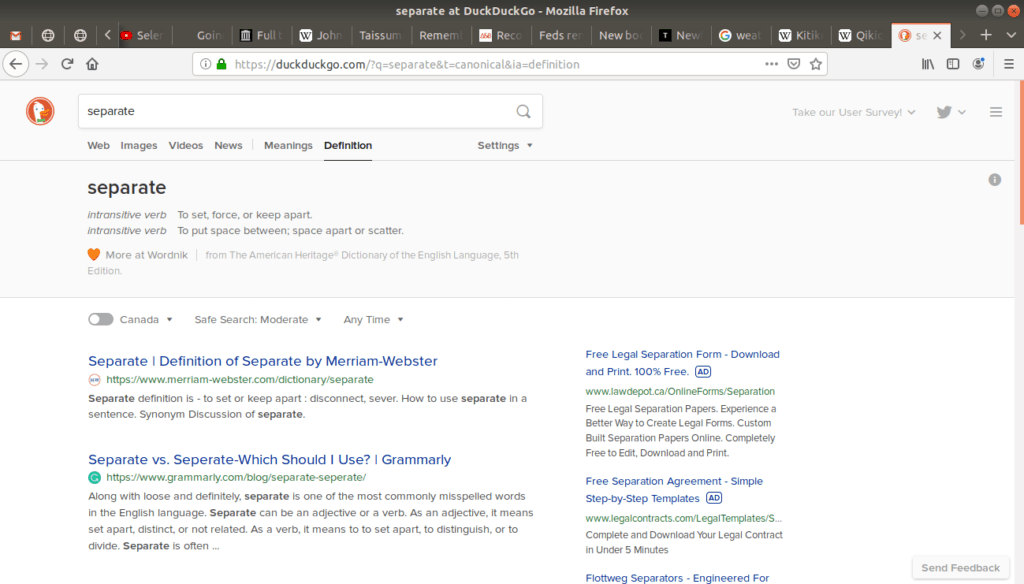Open the Any Time filter dropdown
This screenshot has height=584, width=1024.
[374, 319]
